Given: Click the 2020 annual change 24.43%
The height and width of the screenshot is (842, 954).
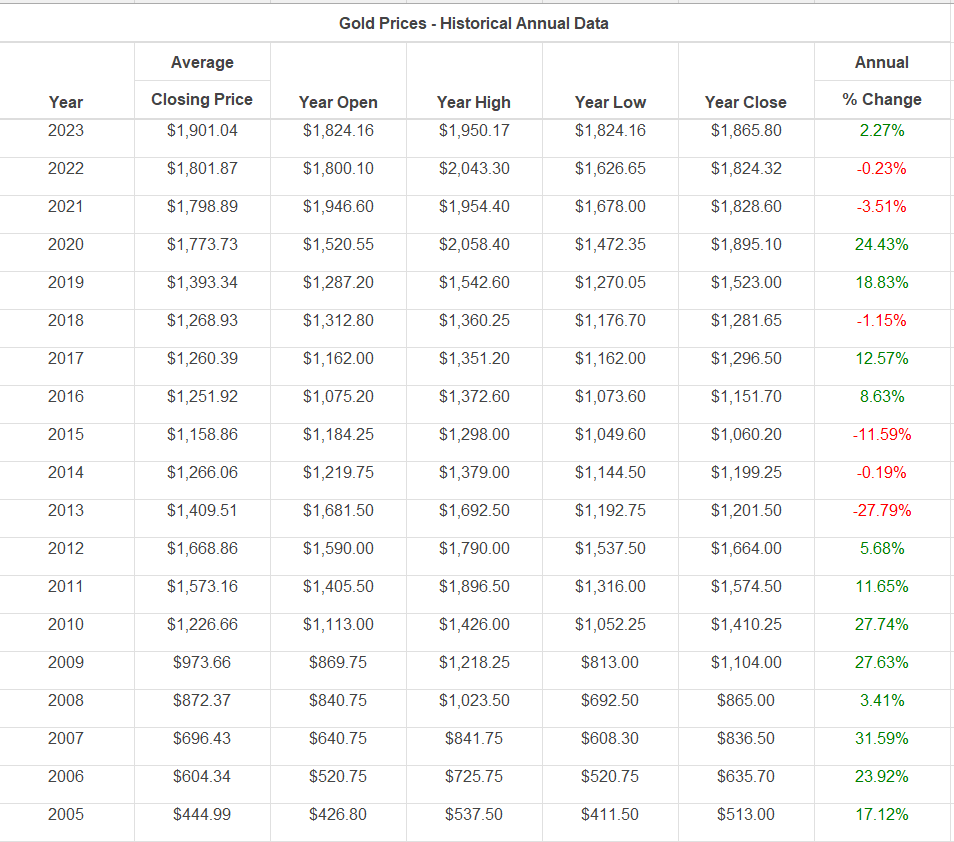Looking at the screenshot, I should point(882,244).
